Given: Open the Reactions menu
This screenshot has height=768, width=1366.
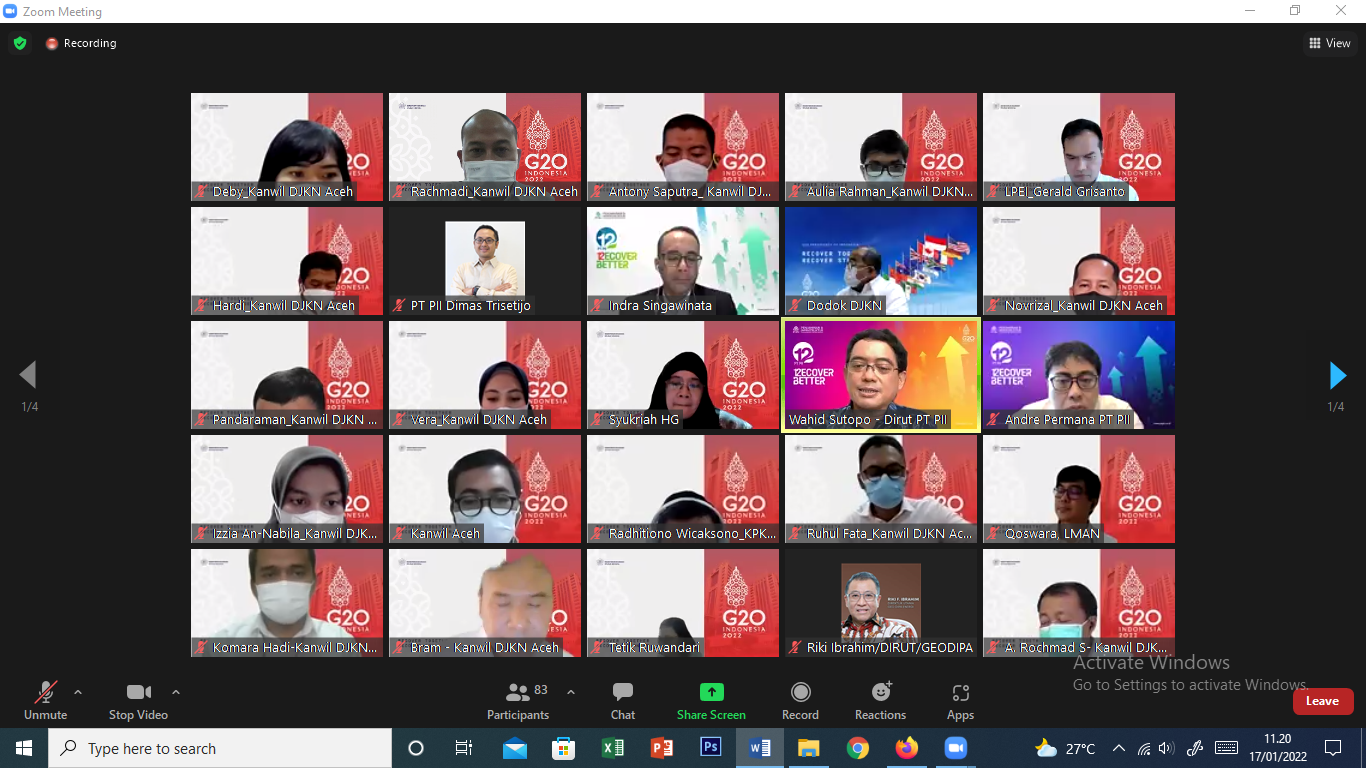Looking at the screenshot, I should coord(880,700).
